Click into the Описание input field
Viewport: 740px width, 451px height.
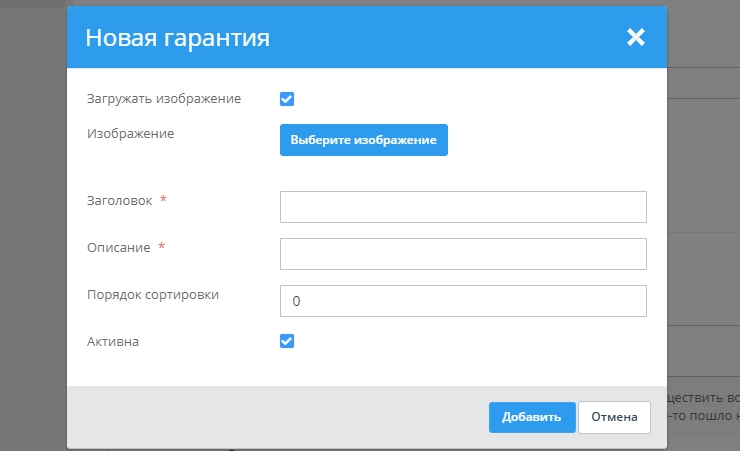click(463, 254)
